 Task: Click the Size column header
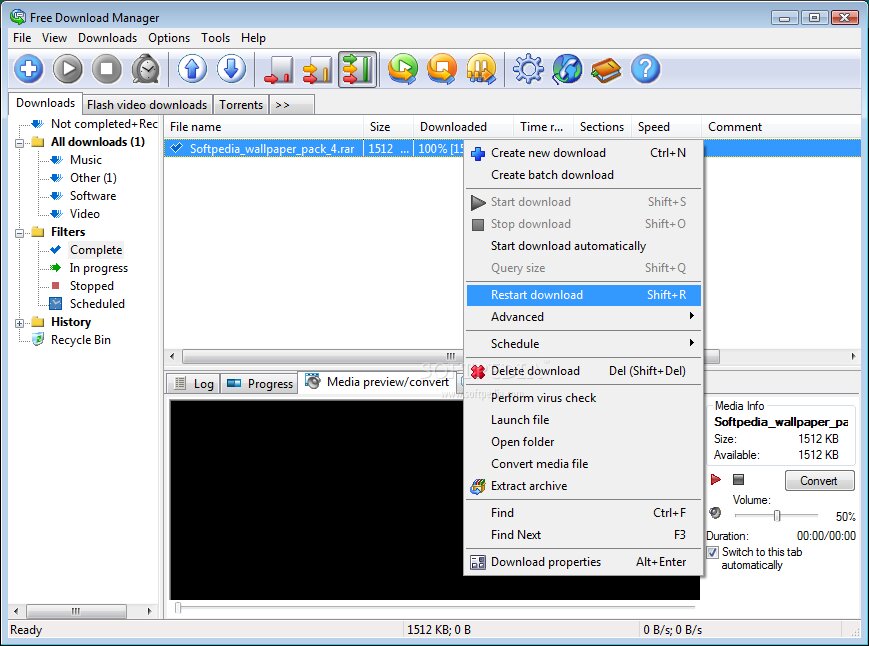(389, 127)
